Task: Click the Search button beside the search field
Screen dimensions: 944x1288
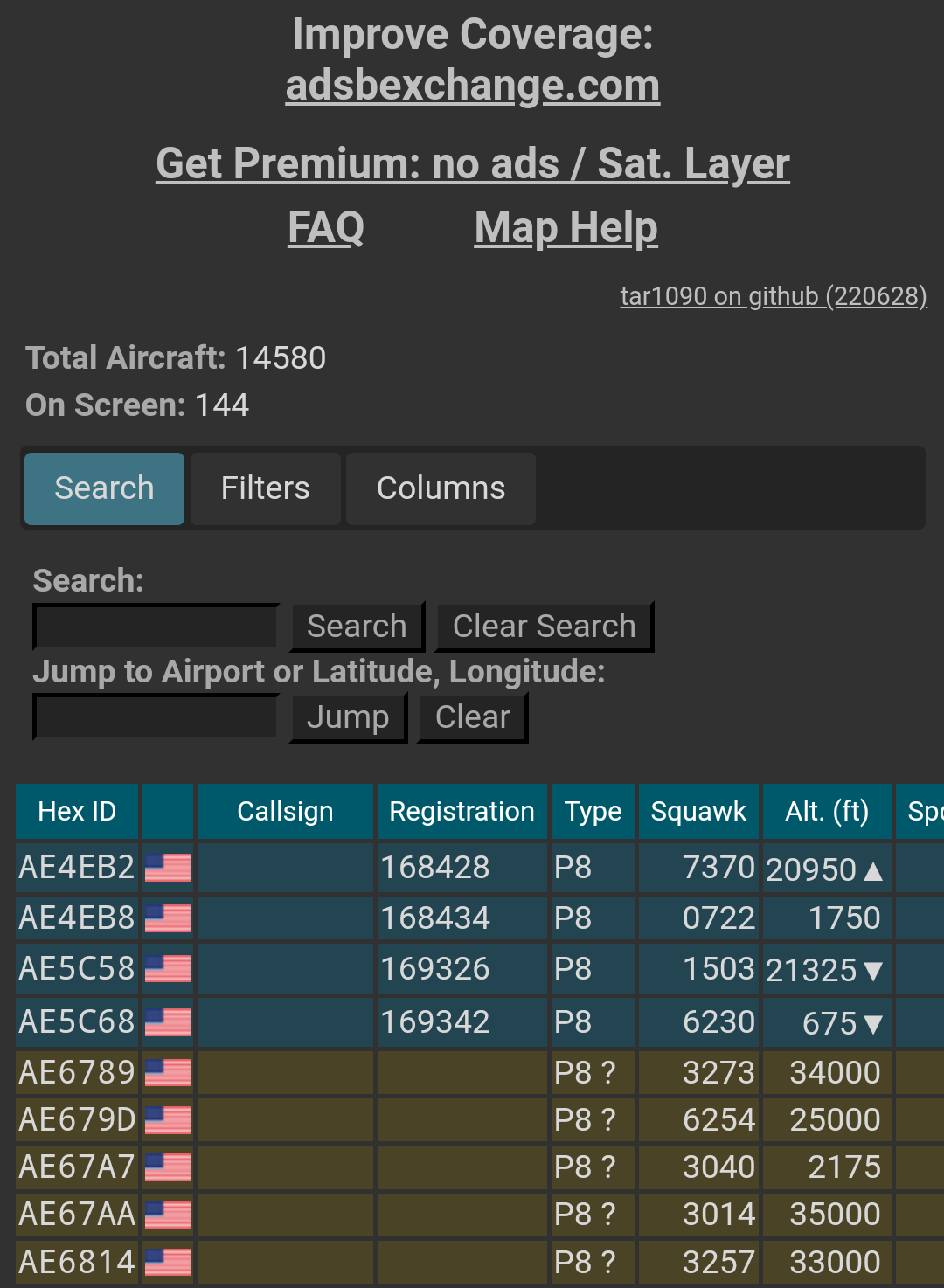Action: (357, 627)
